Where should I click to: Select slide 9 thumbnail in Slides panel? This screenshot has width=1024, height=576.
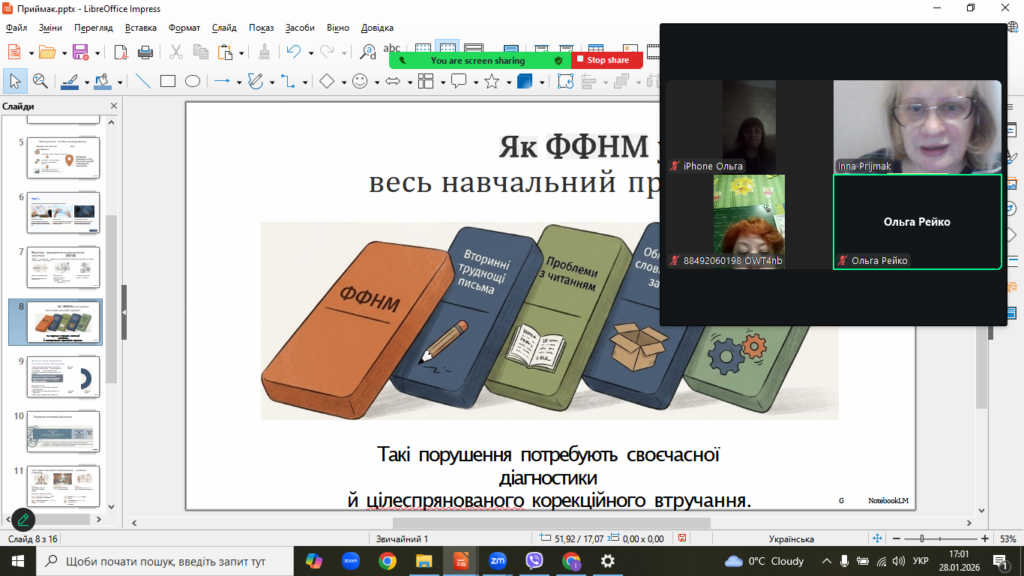[x=63, y=376]
